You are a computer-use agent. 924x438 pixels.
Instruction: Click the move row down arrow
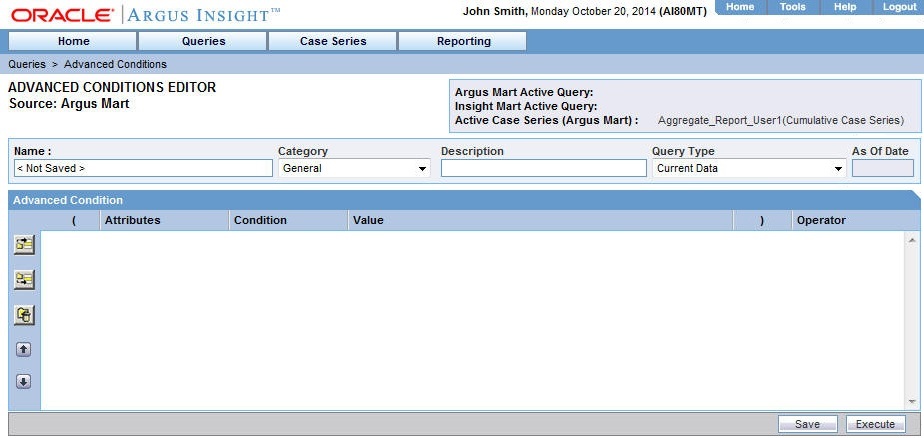point(23,382)
